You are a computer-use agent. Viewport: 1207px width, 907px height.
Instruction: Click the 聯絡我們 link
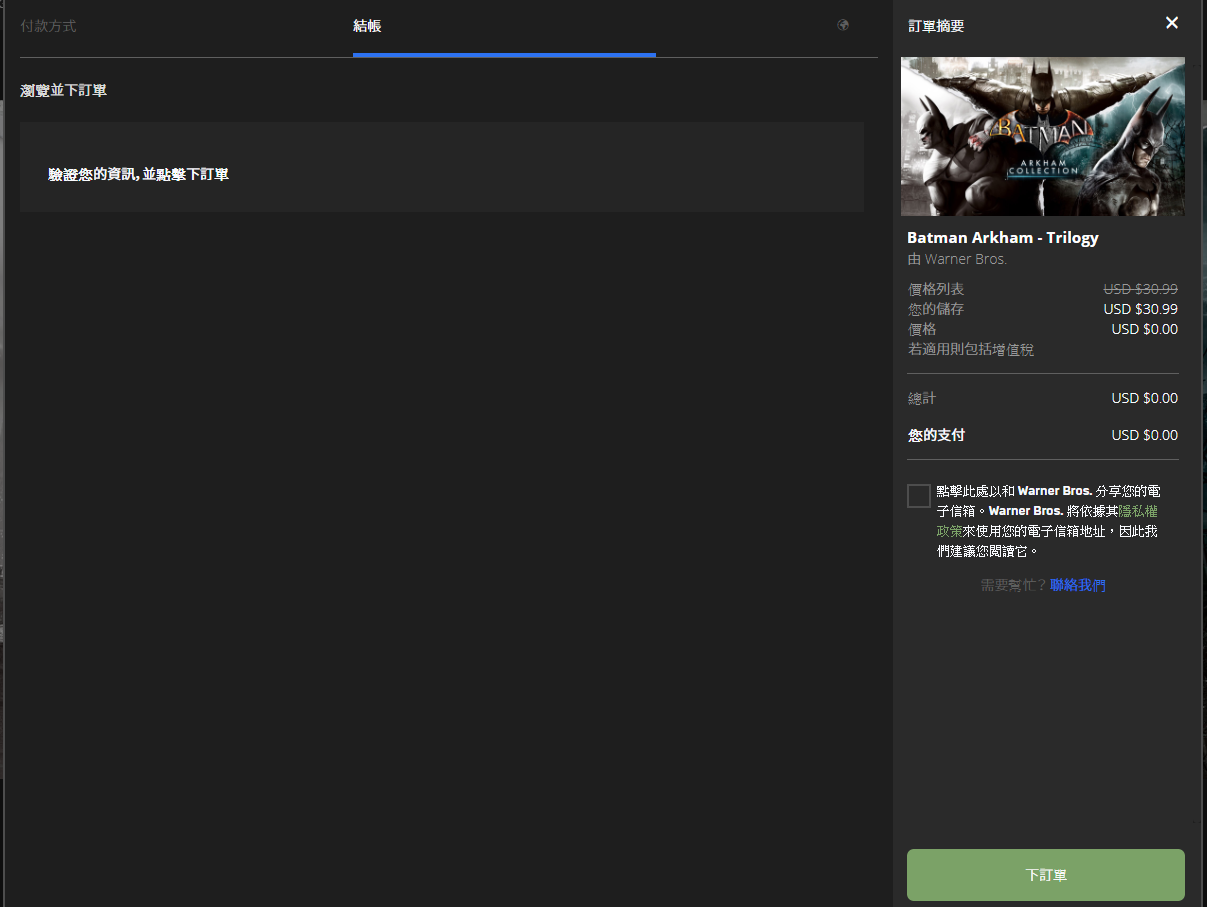pos(1078,585)
